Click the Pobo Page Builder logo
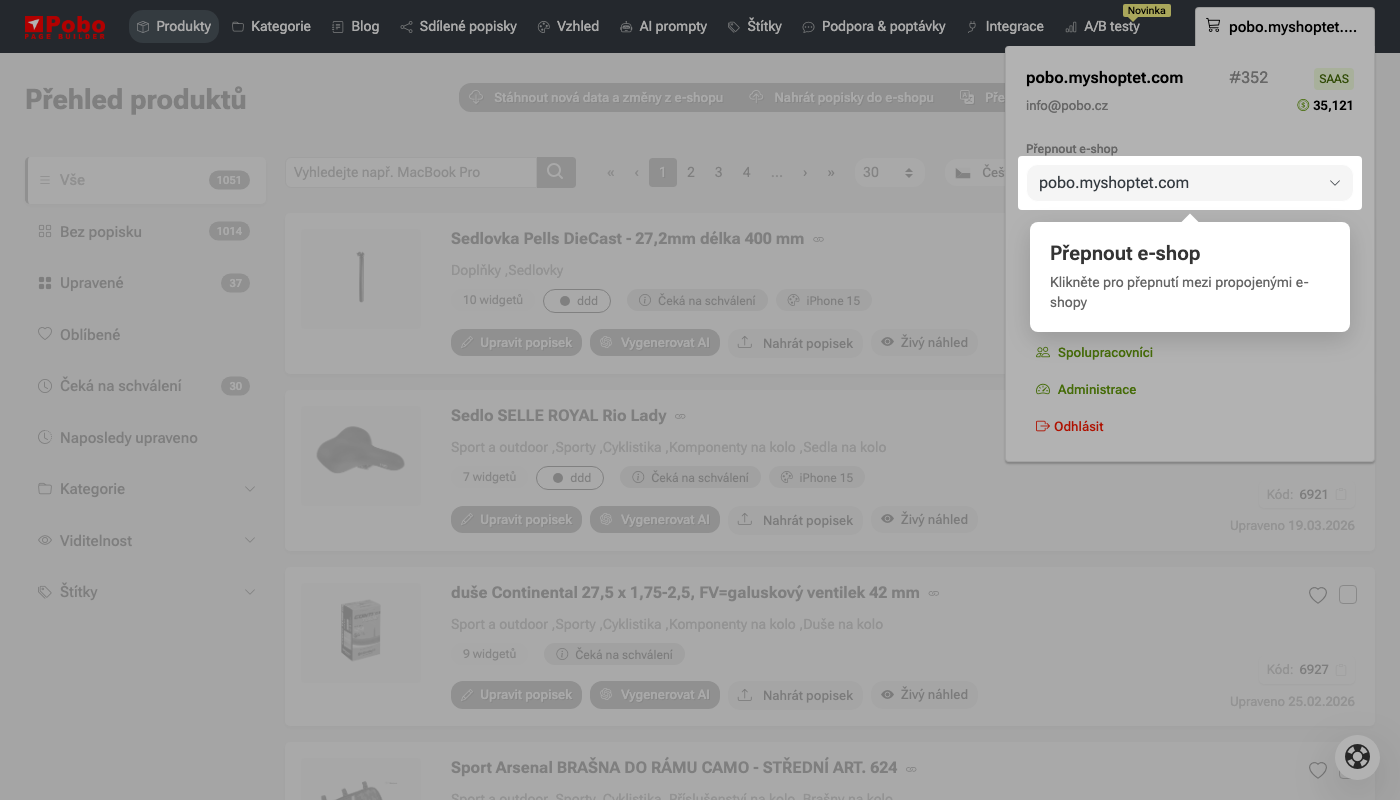The height and width of the screenshot is (800, 1400). tap(65, 26)
